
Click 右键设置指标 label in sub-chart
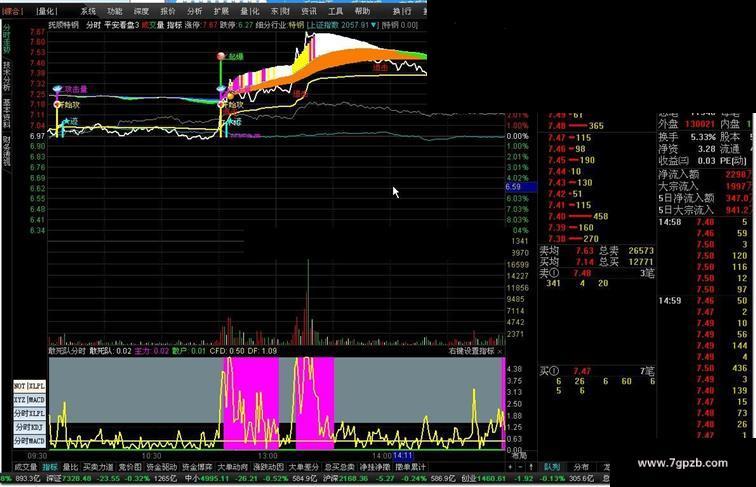tap(471, 351)
